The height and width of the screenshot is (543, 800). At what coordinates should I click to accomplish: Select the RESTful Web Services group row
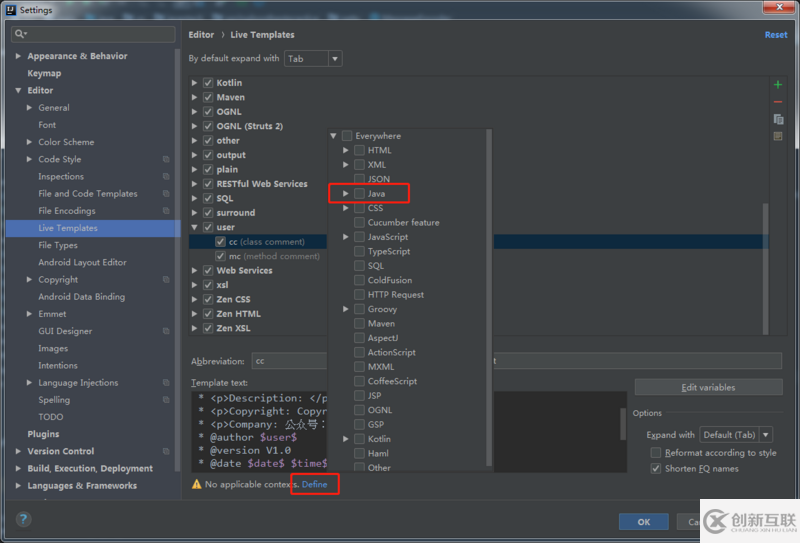(262, 184)
